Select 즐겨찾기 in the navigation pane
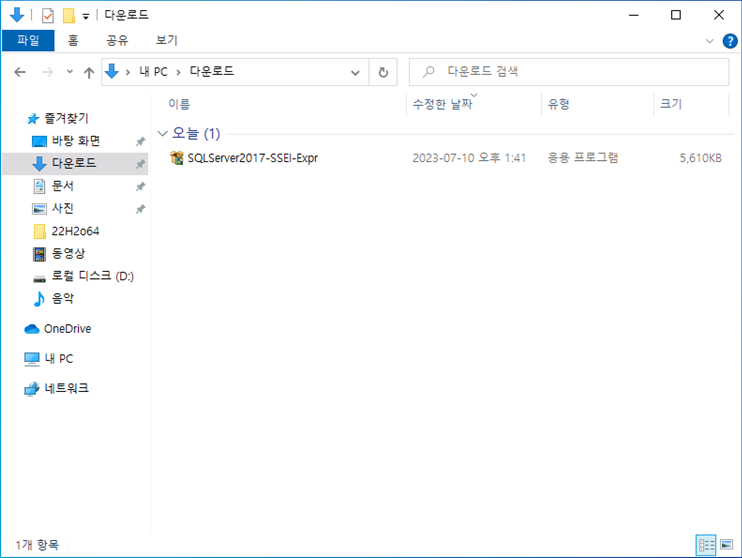Image resolution: width=742 pixels, height=558 pixels. coord(66,118)
